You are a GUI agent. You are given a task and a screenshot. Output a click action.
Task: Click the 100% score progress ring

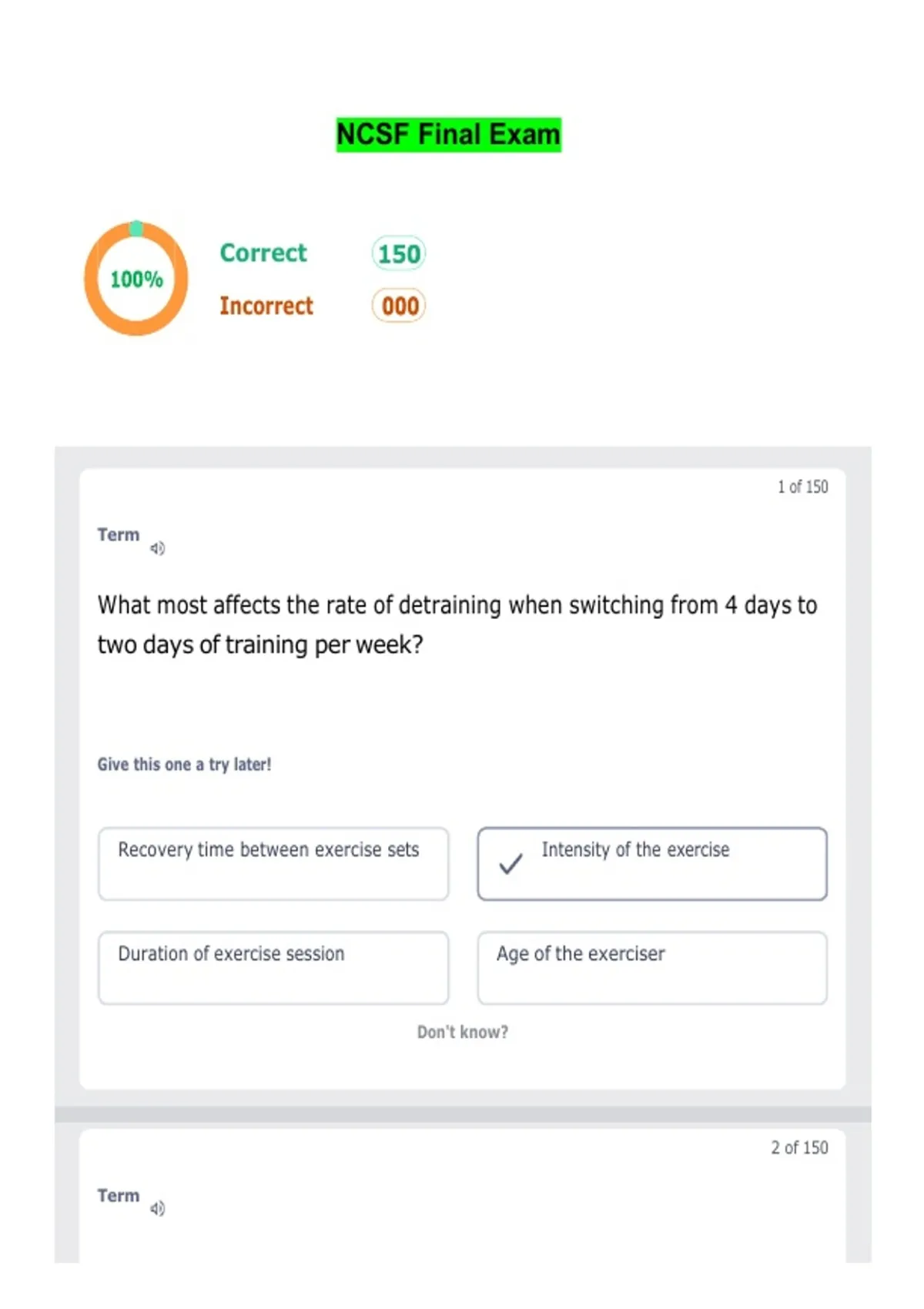[x=136, y=279]
